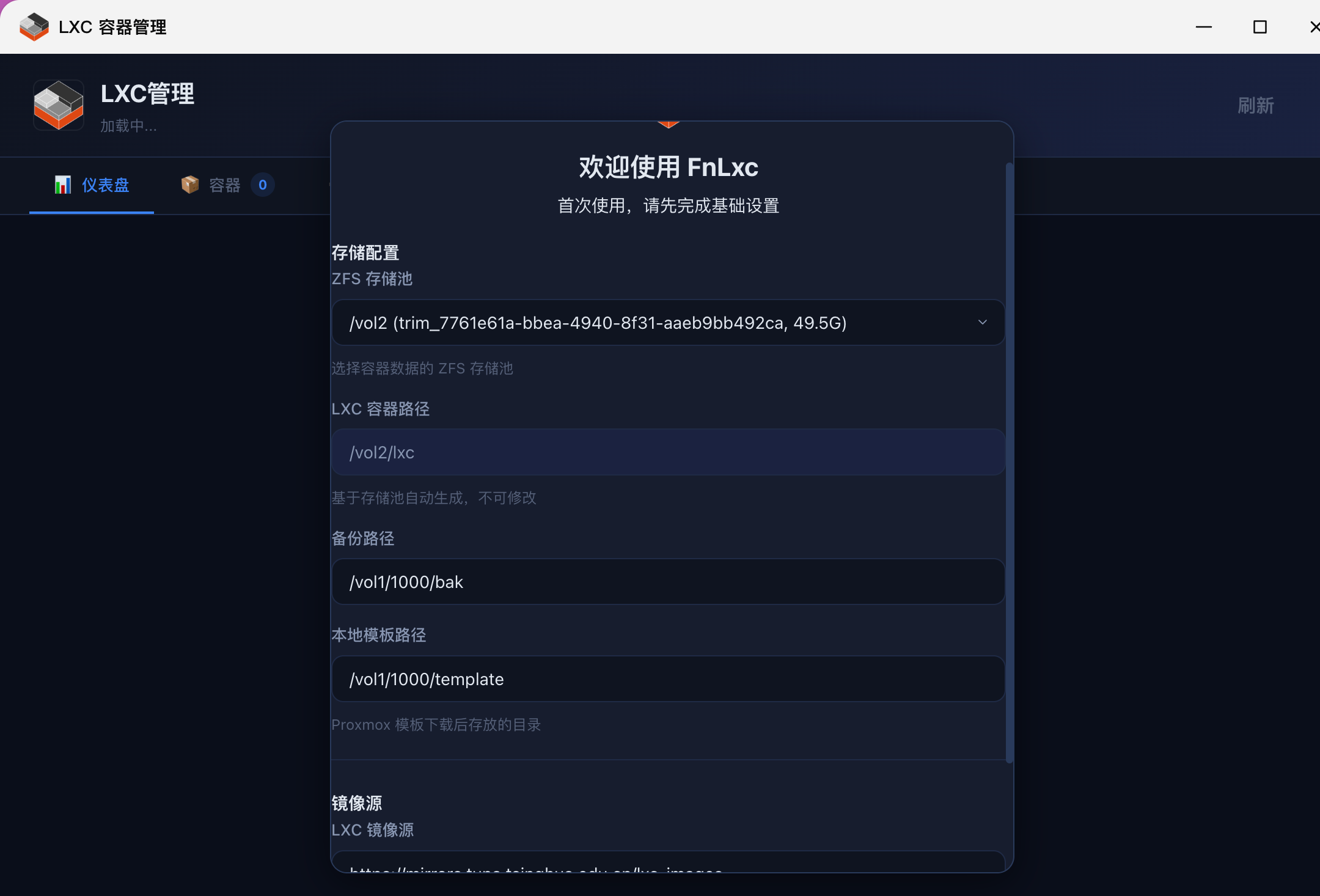
Task: Maximize the LXC 容器管理 window
Action: point(1259,27)
